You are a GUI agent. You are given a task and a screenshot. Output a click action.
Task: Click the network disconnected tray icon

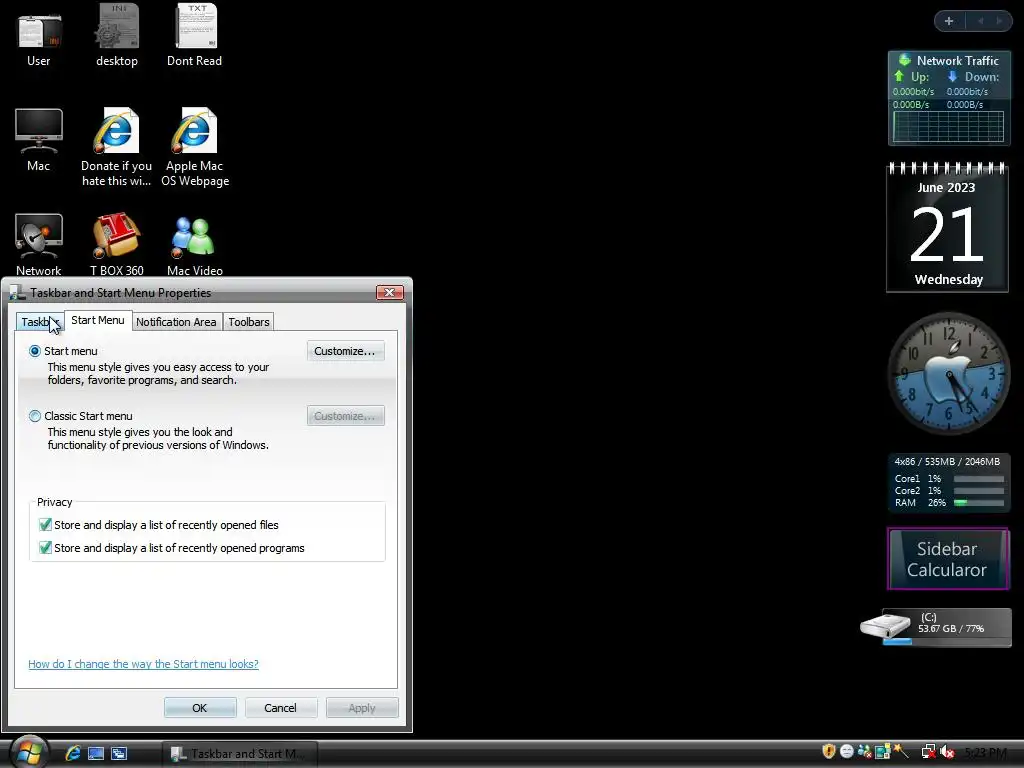(928, 752)
